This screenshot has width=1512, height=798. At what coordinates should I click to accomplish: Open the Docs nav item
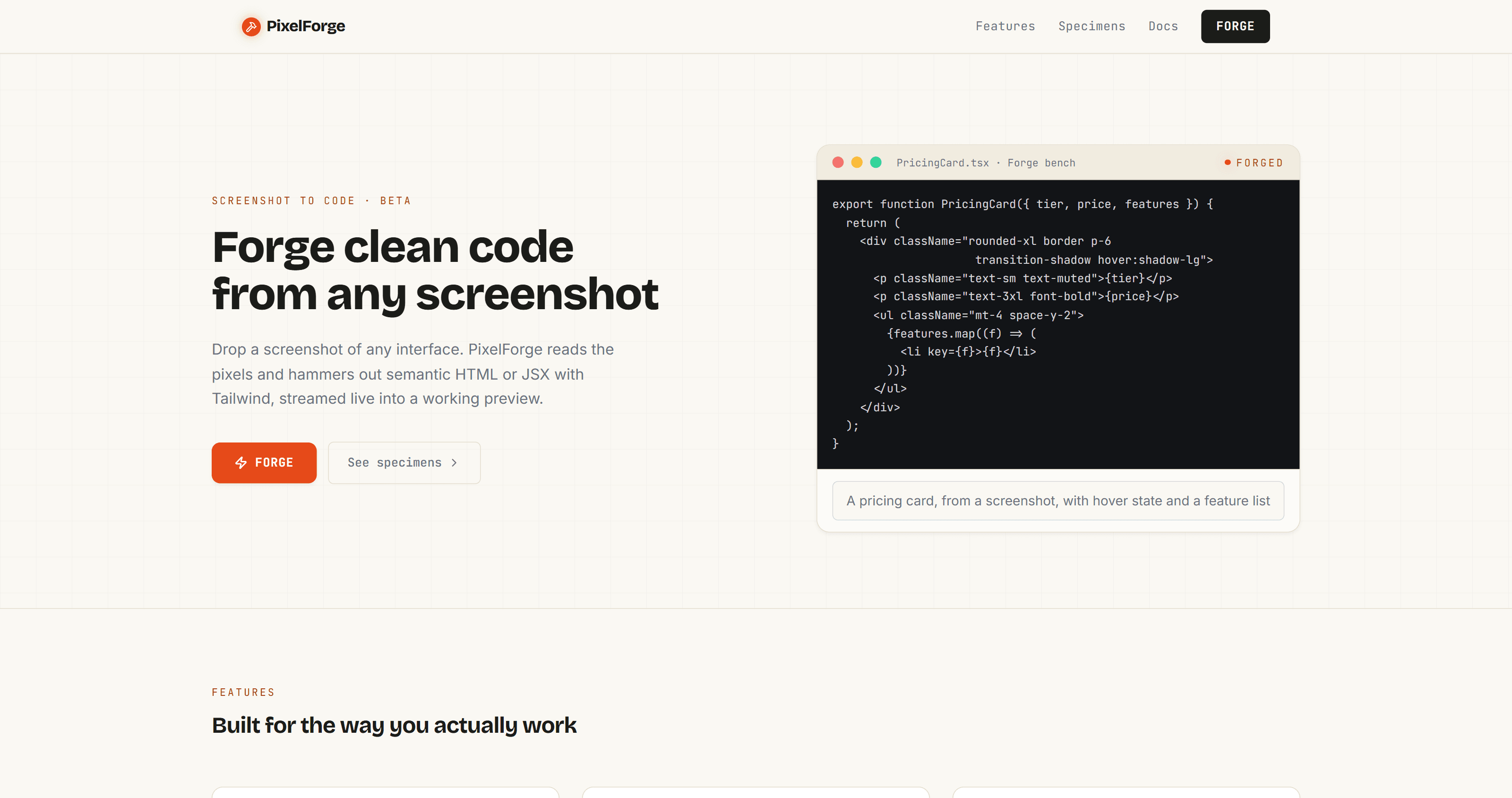point(1163,26)
